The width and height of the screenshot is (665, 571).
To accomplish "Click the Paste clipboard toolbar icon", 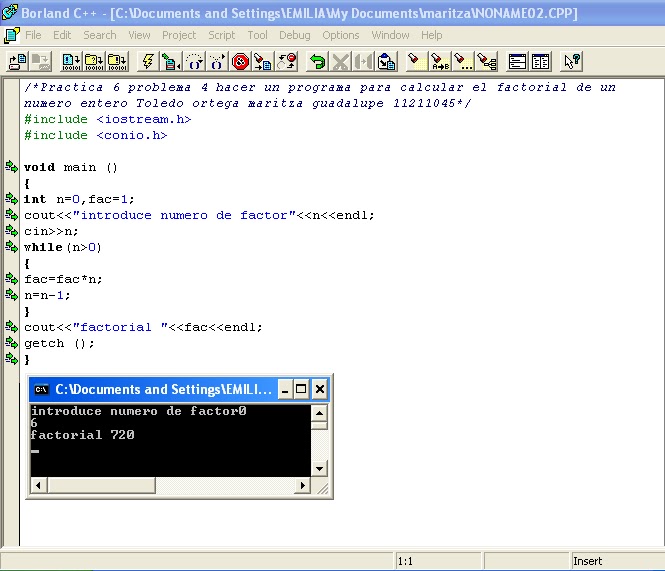I will 386,62.
